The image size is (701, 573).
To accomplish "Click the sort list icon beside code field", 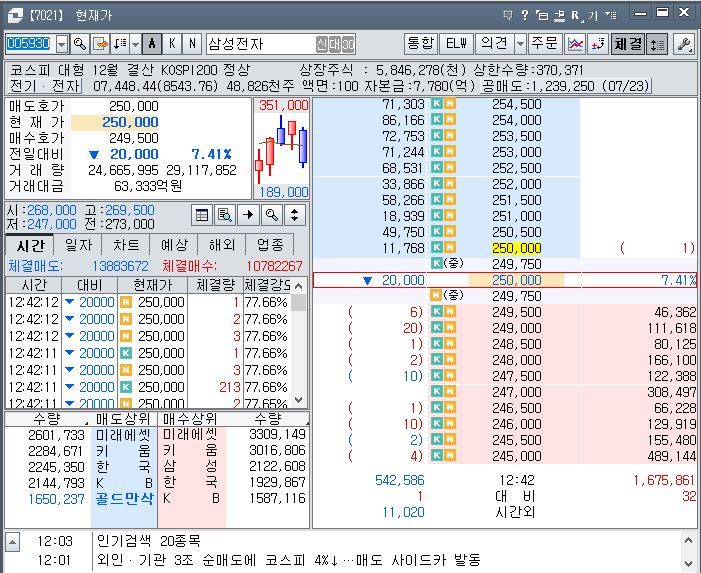I will 120,44.
